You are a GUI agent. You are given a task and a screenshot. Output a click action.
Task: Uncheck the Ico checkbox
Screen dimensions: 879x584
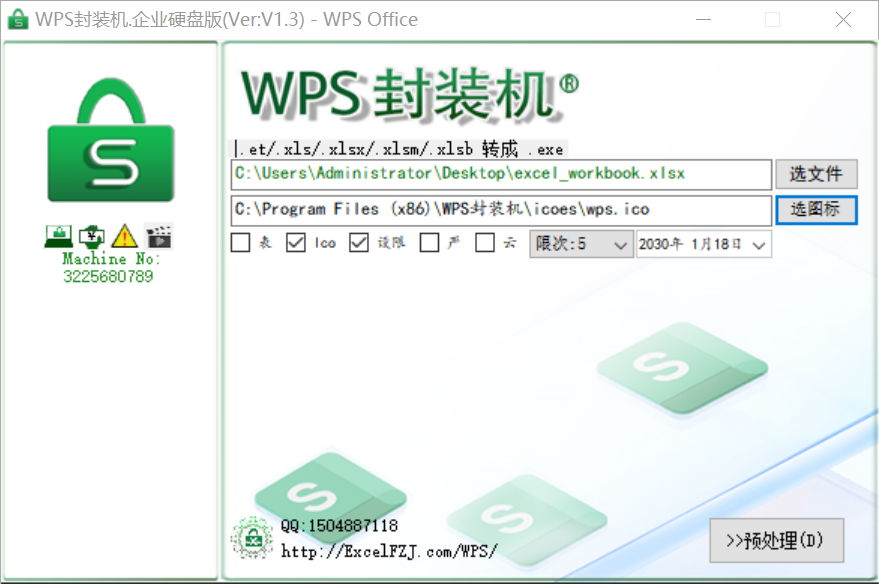(295, 243)
